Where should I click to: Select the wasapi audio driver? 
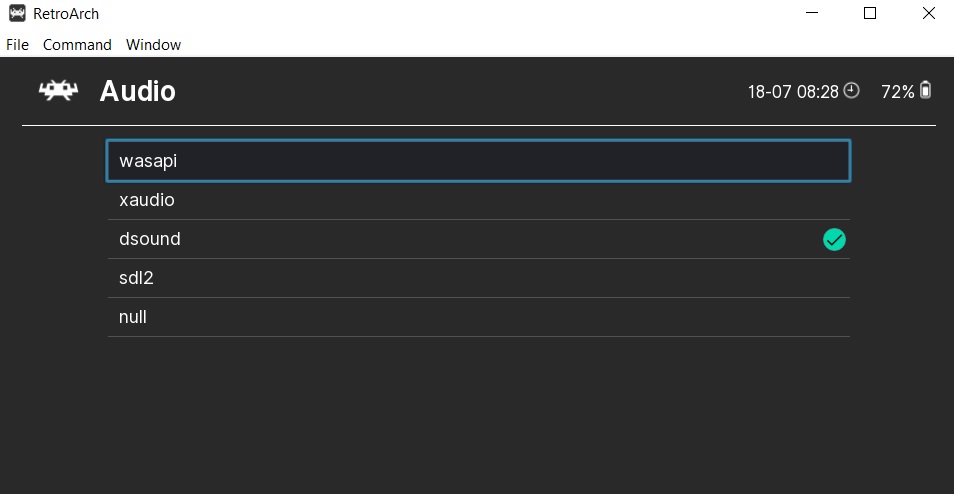coord(478,160)
